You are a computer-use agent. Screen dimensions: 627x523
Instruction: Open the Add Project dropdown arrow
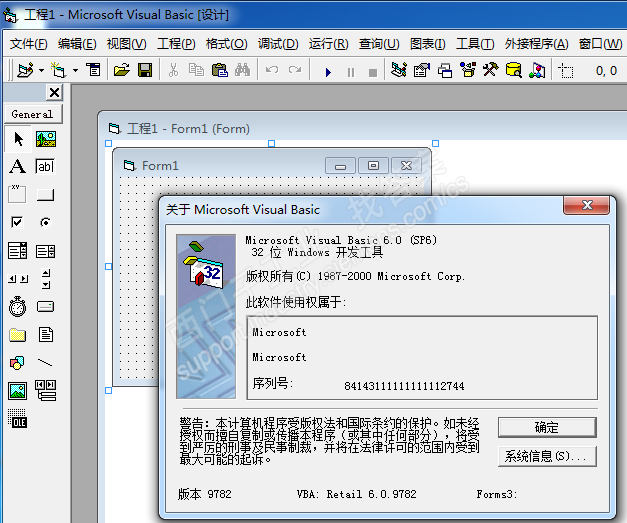(42, 70)
